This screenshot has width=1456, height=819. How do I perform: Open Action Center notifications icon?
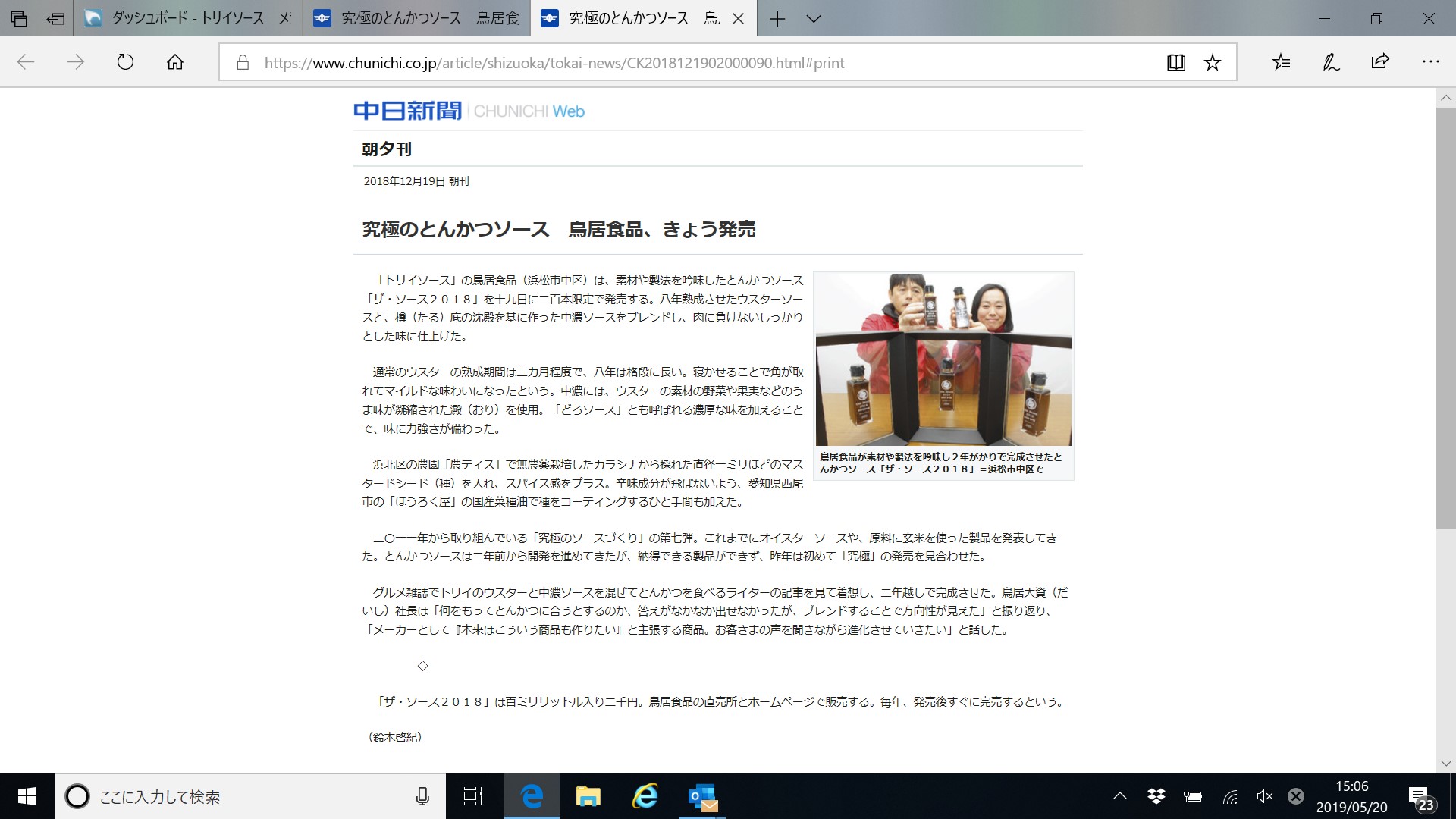click(1420, 798)
